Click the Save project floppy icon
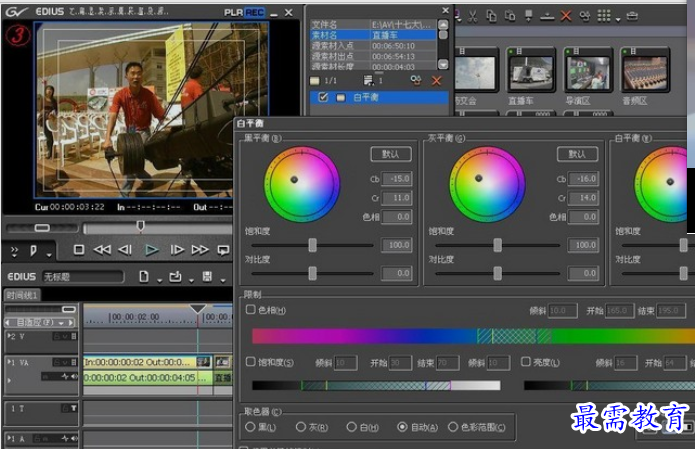Screen dimensions: 695x449 point(207,276)
